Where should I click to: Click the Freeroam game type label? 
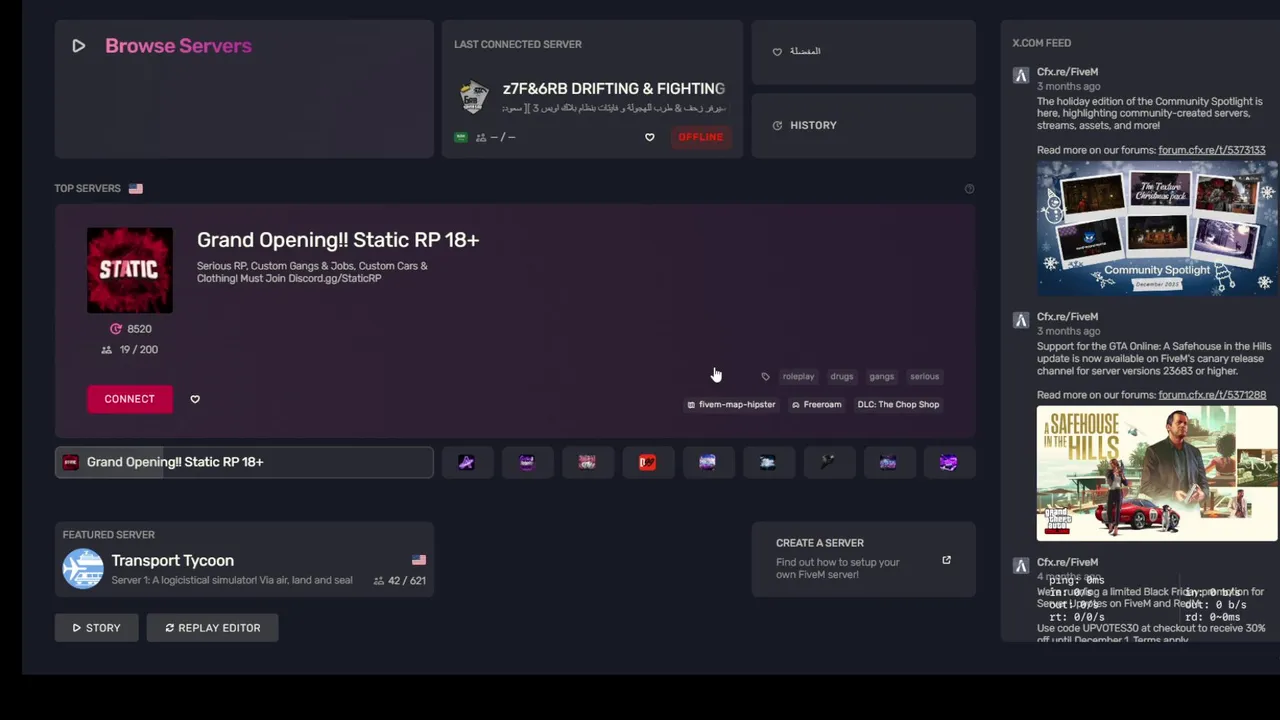tap(816, 405)
